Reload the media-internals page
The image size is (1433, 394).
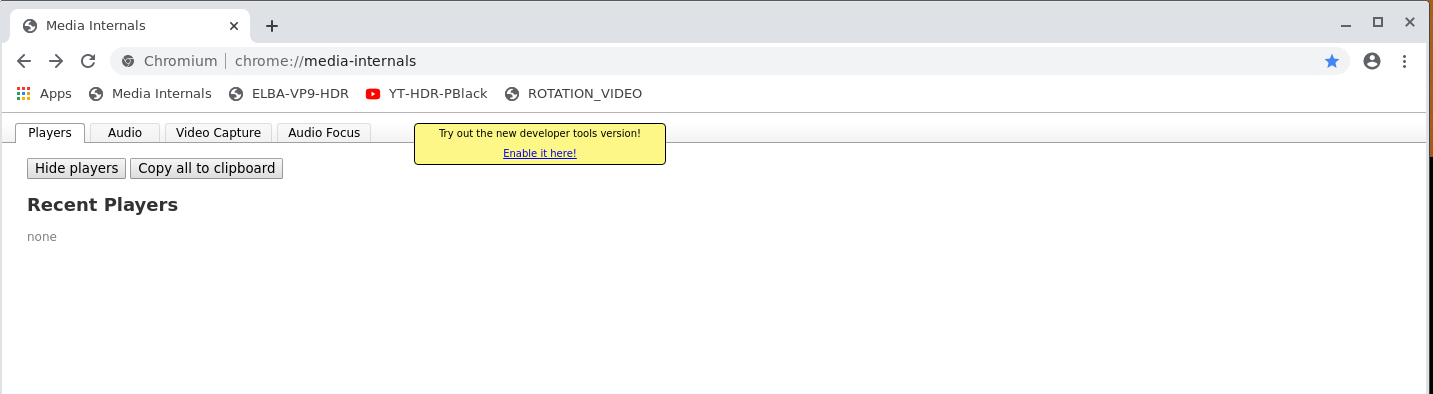(x=88, y=61)
